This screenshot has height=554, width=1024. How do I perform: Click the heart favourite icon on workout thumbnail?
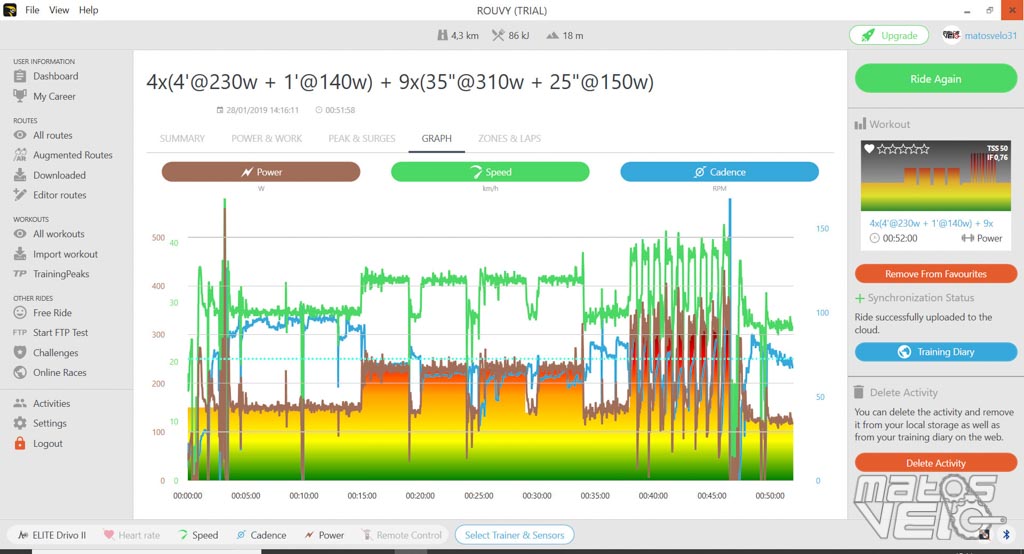(869, 149)
